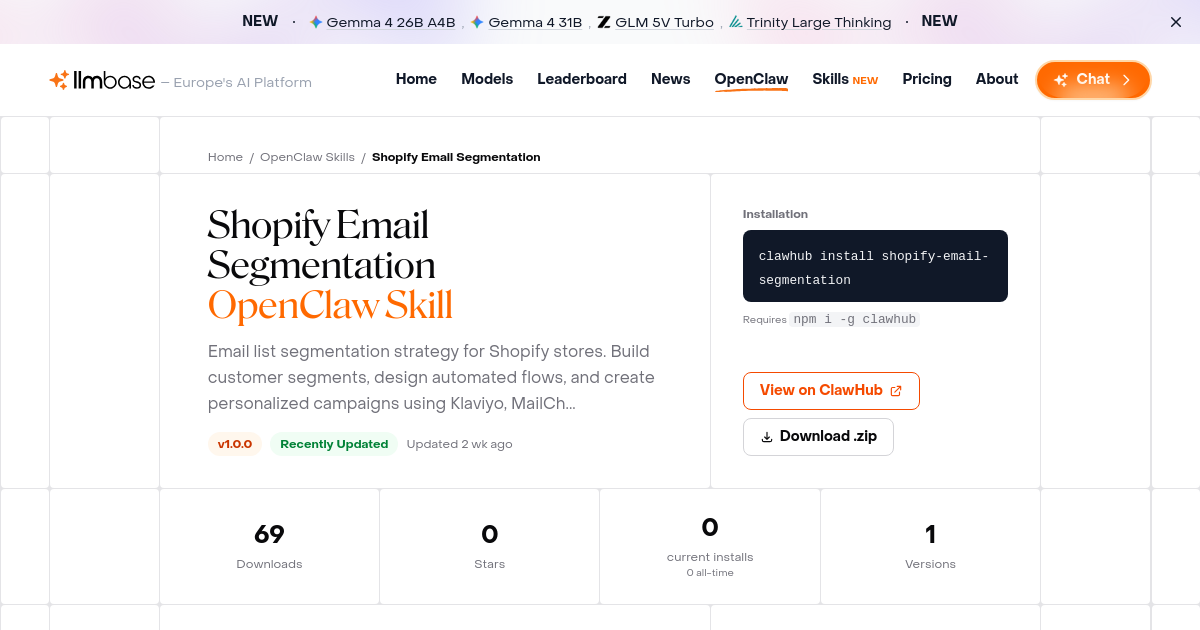Dismiss the NEW models announcement banner
1200x630 pixels.
(x=1175, y=21)
